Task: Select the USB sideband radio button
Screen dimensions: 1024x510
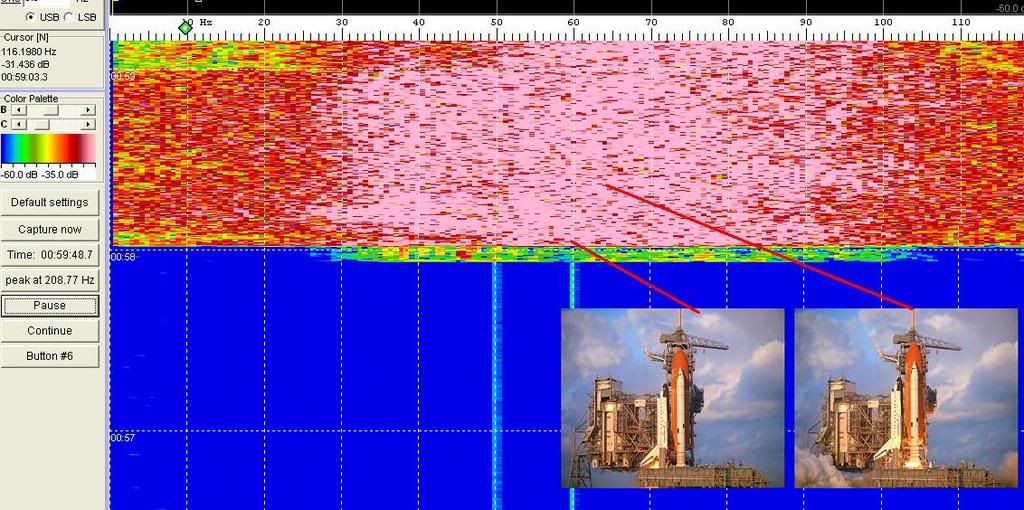Action: point(29,17)
